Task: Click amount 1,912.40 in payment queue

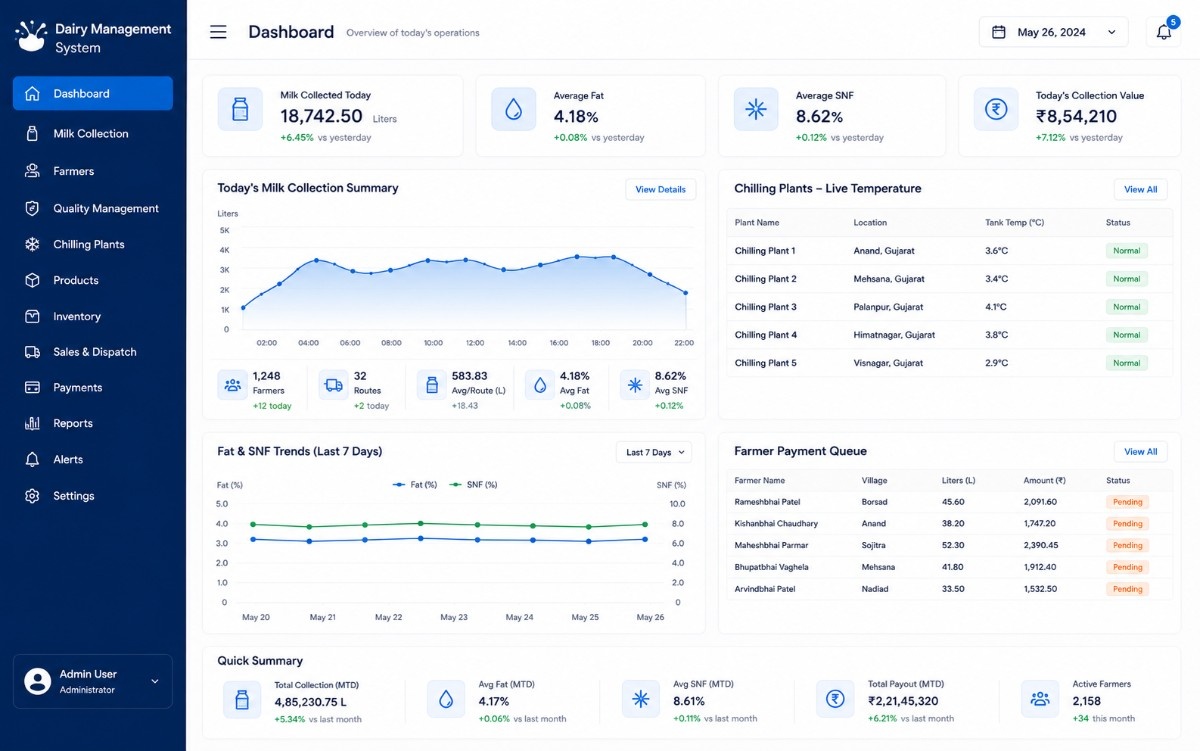Action: coord(1040,567)
